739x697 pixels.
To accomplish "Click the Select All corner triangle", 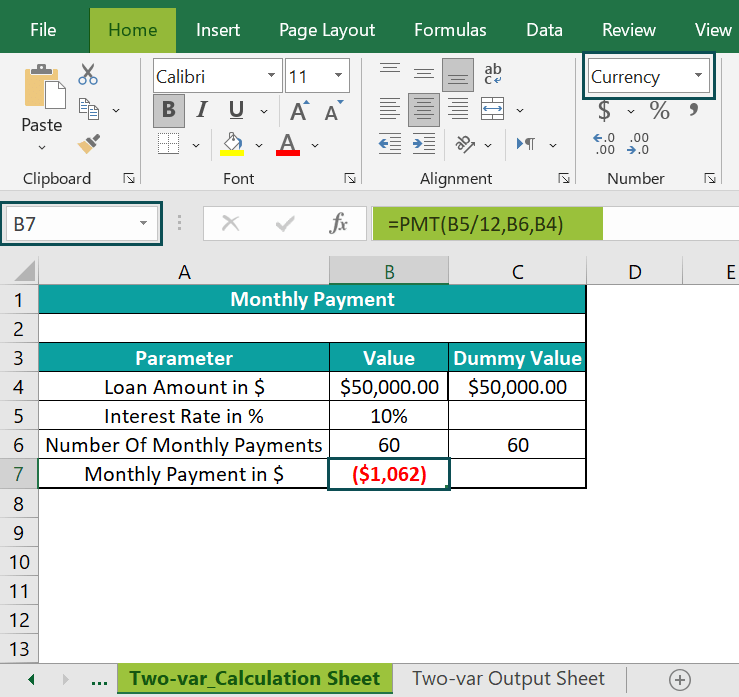I will pos(25,271).
